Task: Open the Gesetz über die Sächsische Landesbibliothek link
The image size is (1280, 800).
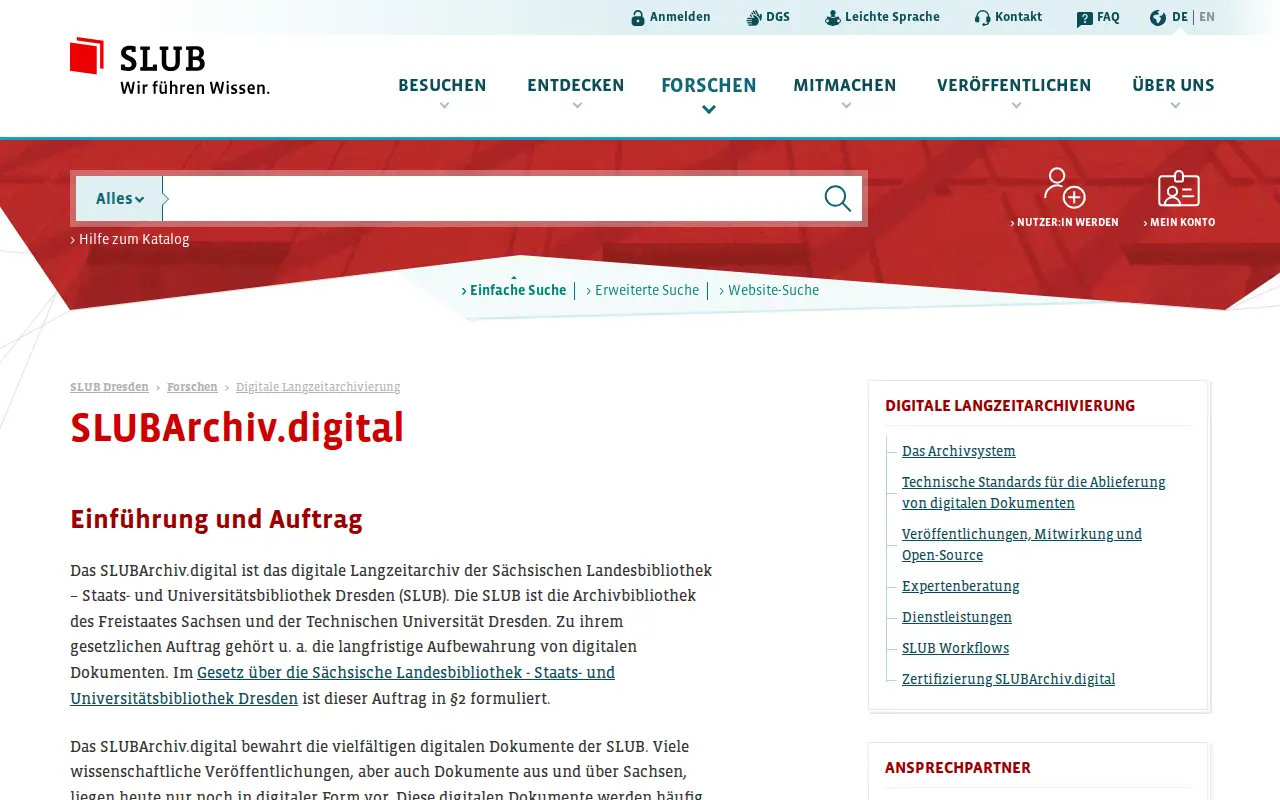Action: pyautogui.click(x=342, y=685)
